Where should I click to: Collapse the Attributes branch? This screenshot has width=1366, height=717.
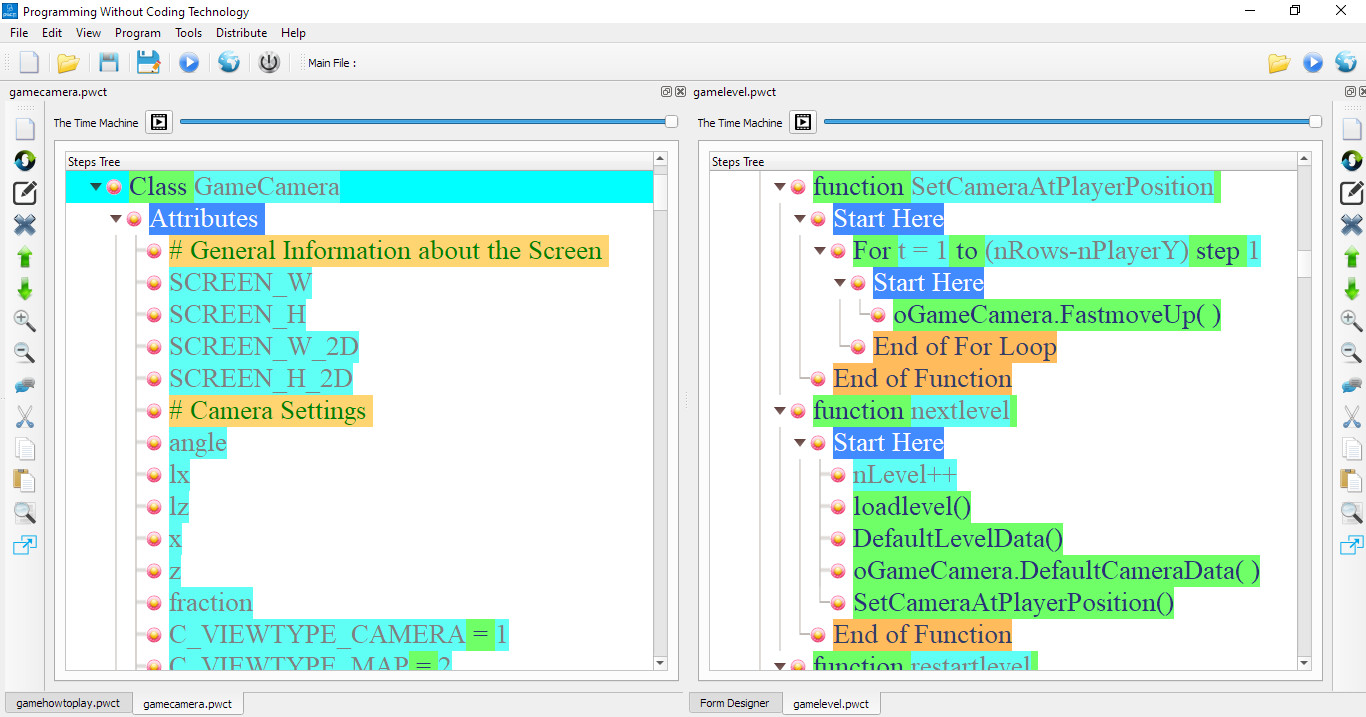click(x=115, y=218)
